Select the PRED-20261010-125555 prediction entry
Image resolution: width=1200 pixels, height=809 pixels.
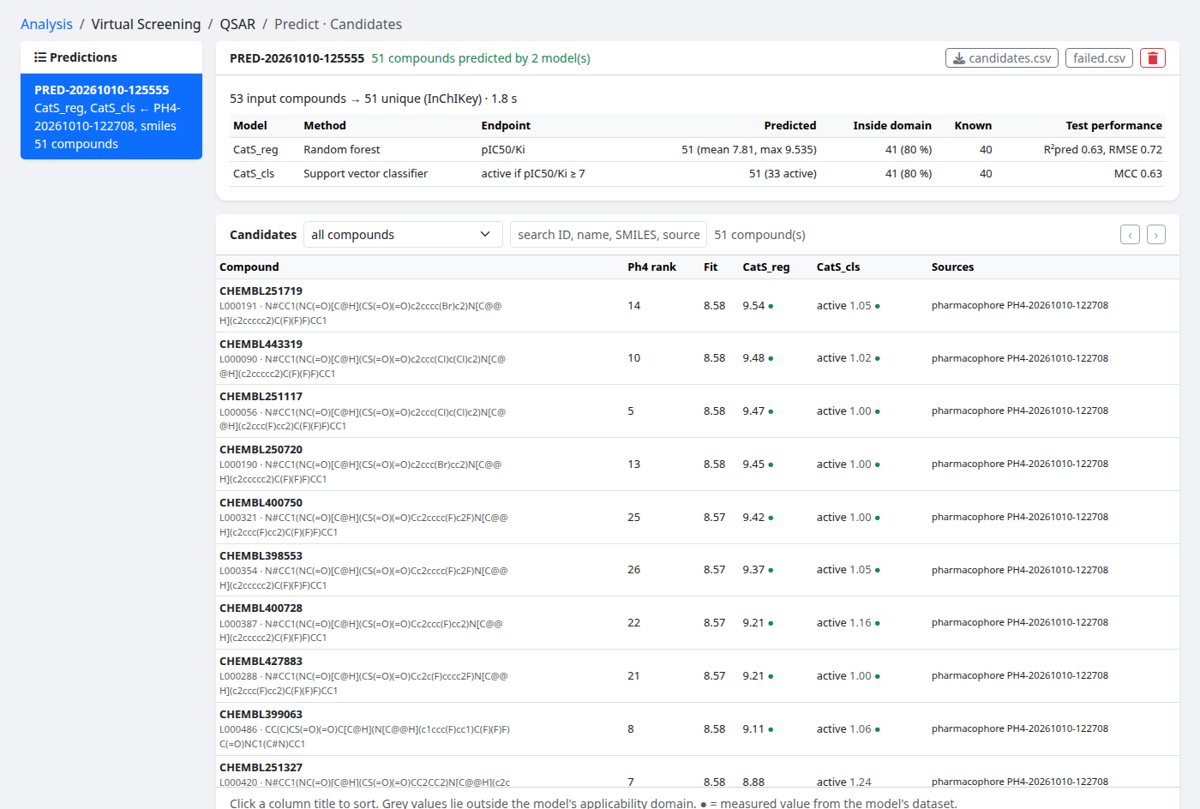[111, 117]
